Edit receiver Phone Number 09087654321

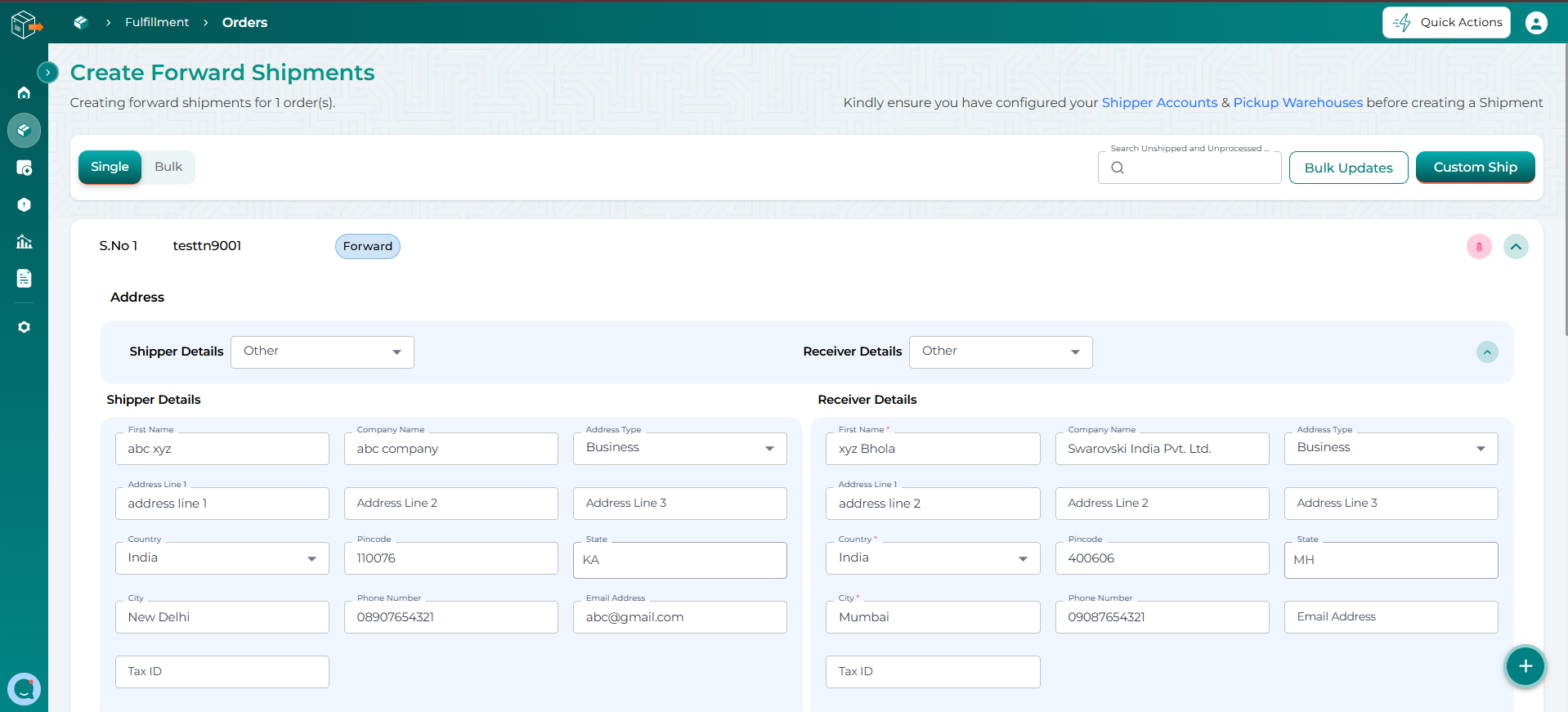click(1162, 617)
